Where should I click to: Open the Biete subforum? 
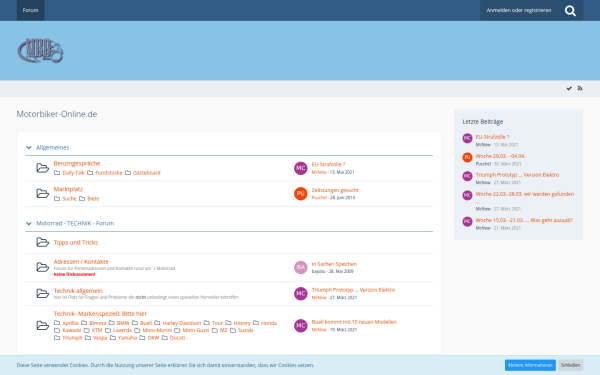coord(93,199)
